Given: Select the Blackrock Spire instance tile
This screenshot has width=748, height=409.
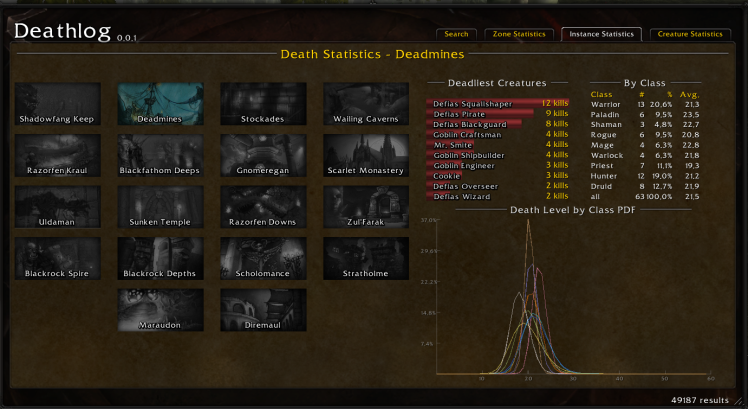Looking at the screenshot, I should click(57, 259).
